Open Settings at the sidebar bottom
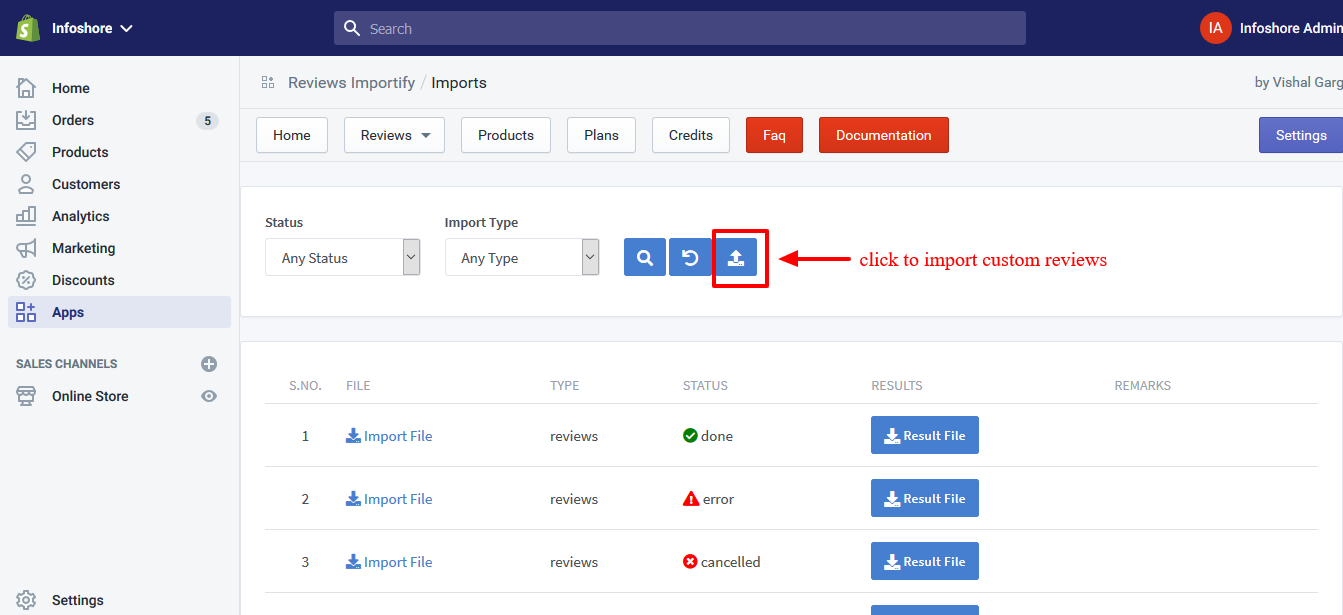This screenshot has width=1343, height=615. tap(77, 600)
